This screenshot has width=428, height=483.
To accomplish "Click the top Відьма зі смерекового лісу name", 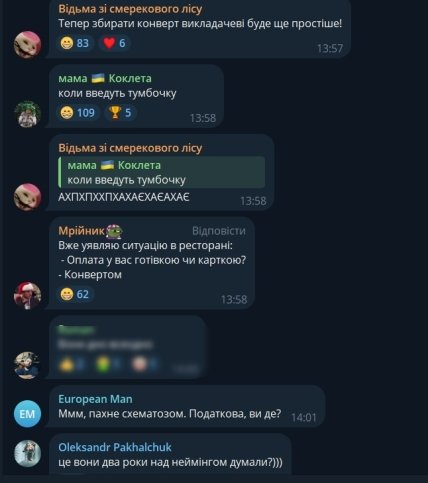I will point(130,9).
